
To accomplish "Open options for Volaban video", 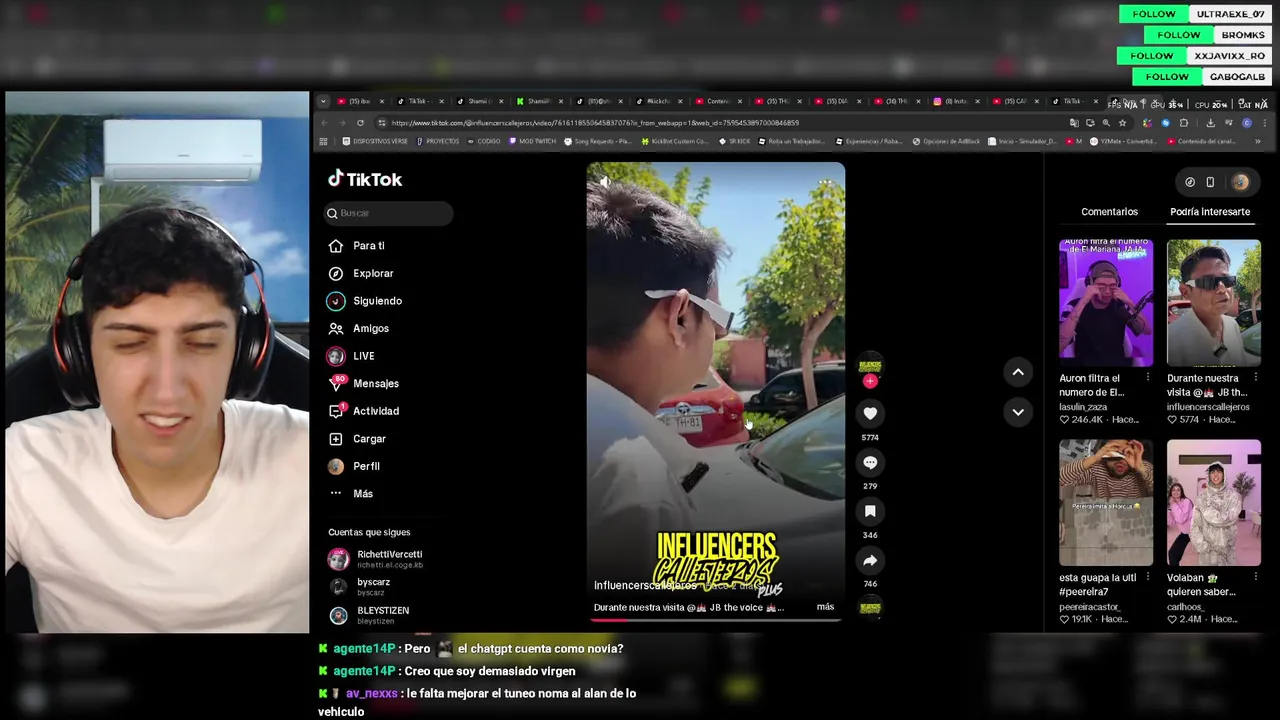I will pyautogui.click(x=1255, y=578).
